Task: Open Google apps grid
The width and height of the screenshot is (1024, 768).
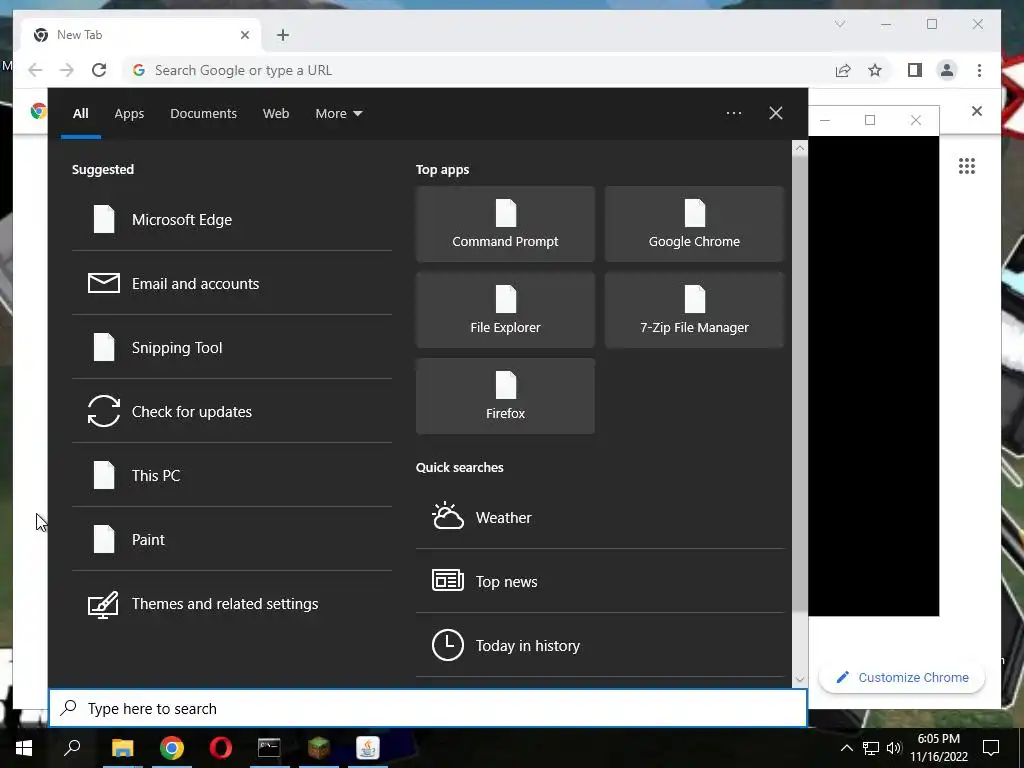Action: click(967, 166)
